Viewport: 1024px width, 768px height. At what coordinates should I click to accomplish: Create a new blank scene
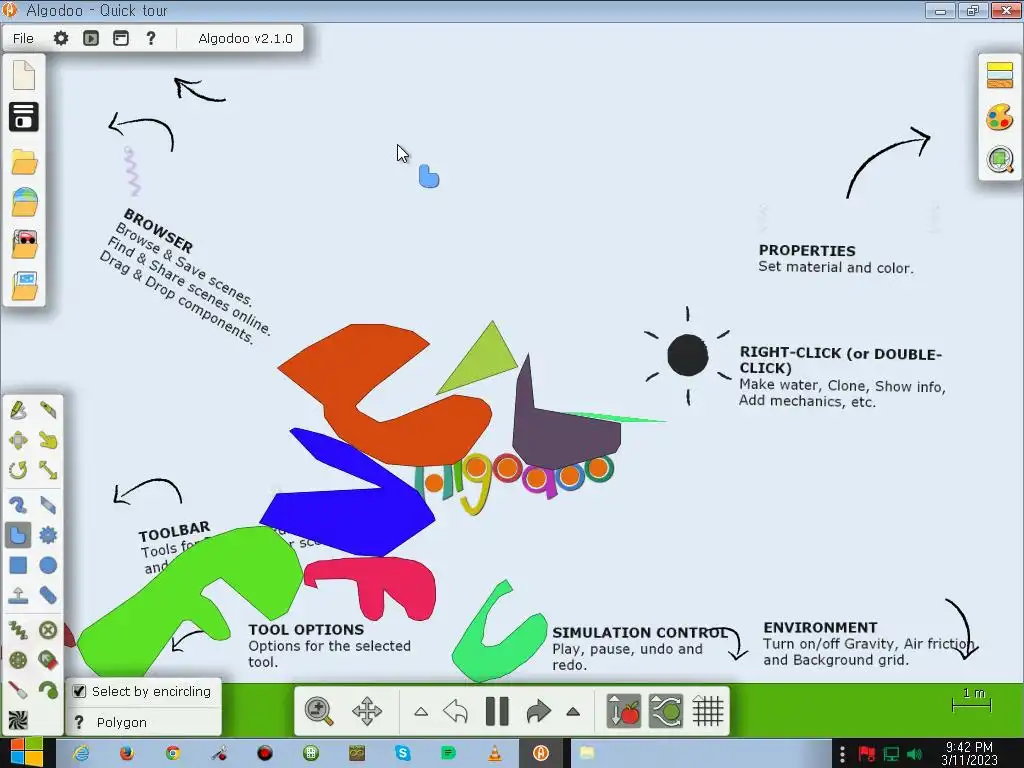[24, 75]
